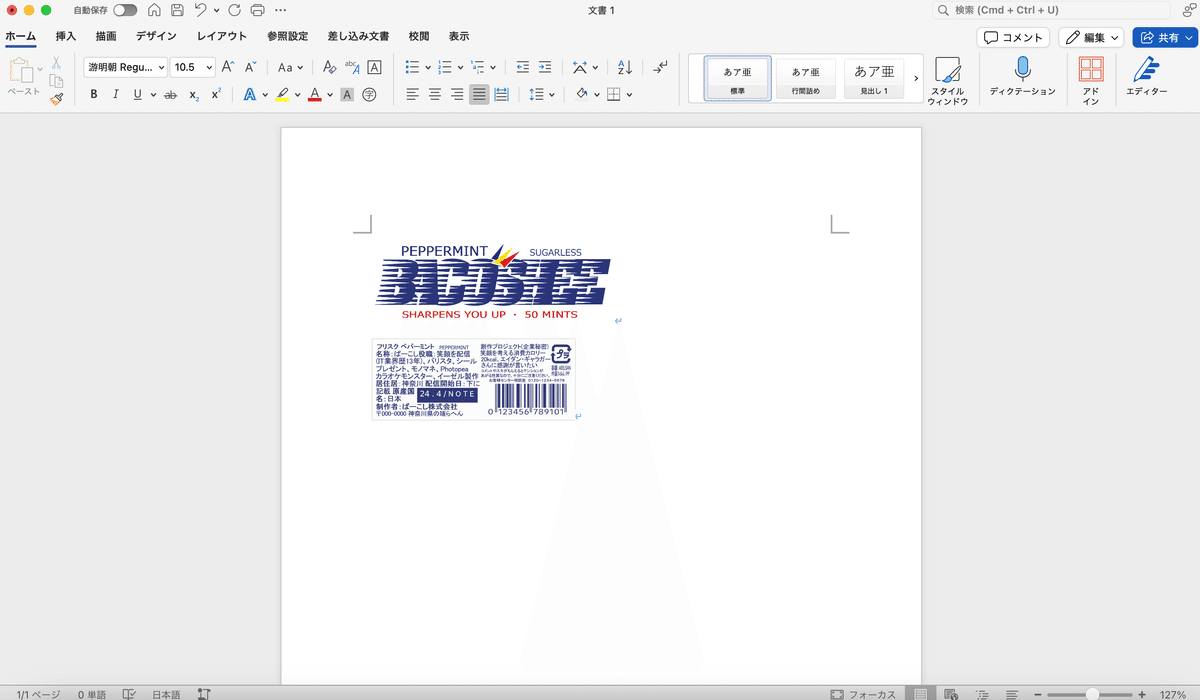Open the Styles window pane
Viewport: 1200px width, 700px height.
[948, 81]
